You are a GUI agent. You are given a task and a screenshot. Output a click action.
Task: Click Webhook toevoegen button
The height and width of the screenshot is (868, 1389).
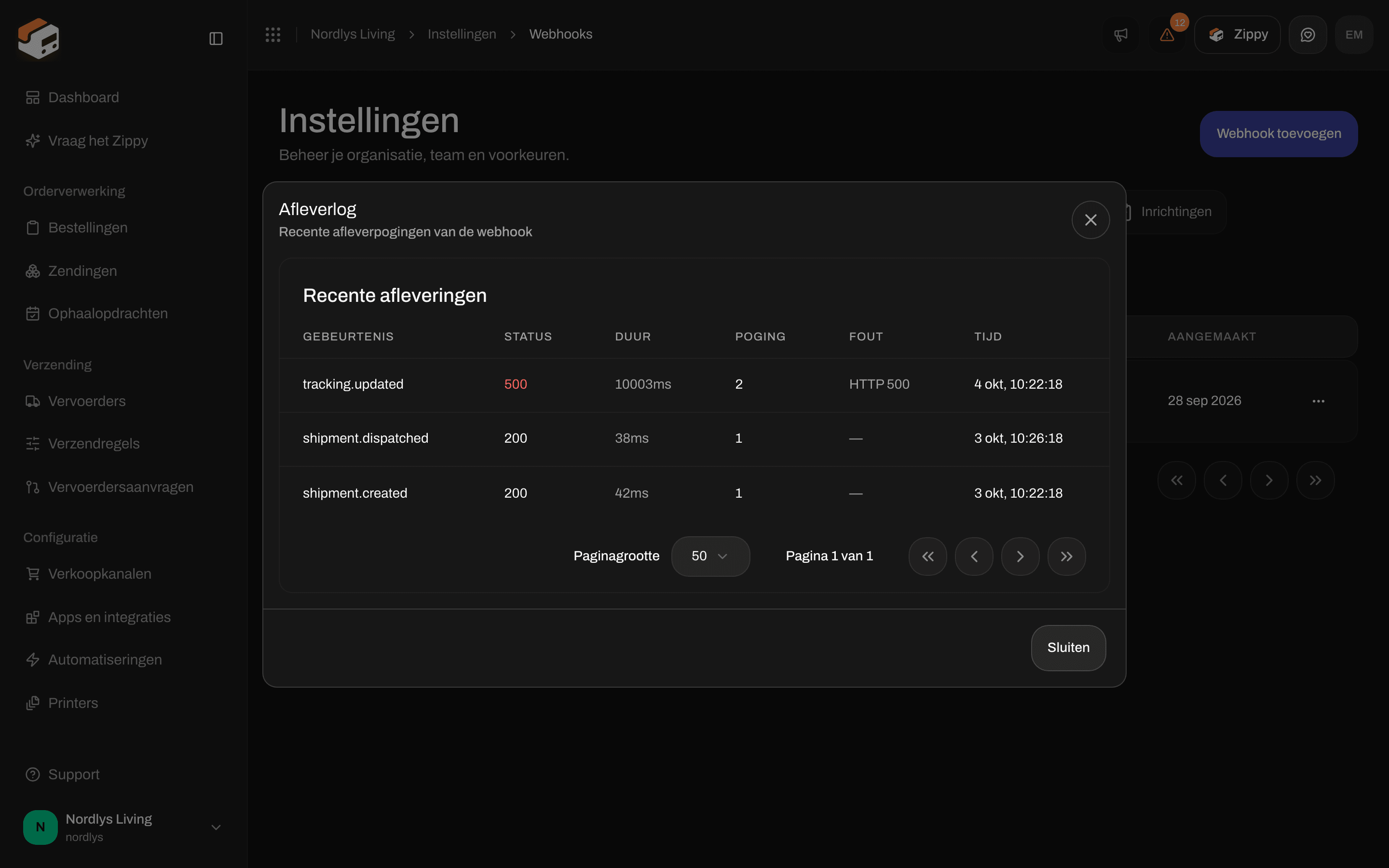[x=1279, y=134]
